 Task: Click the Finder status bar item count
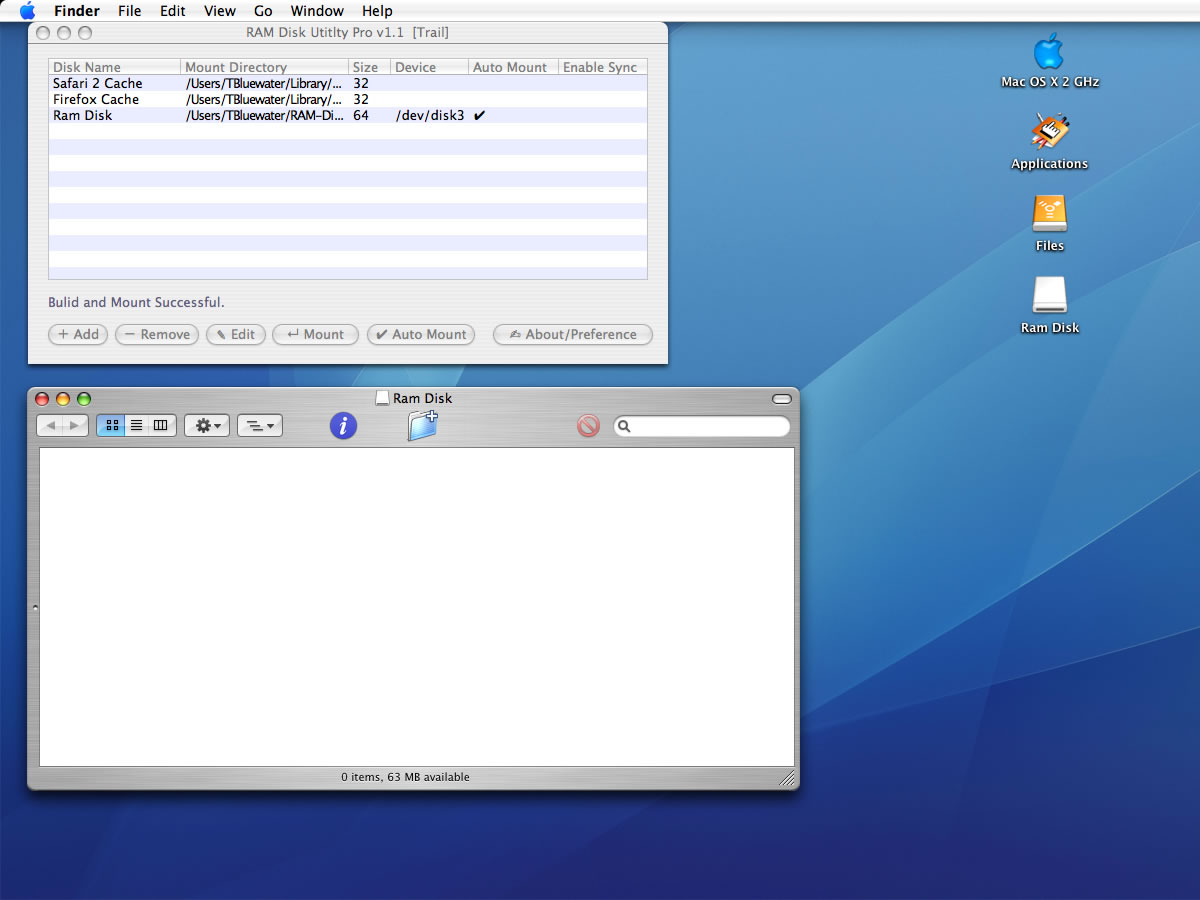pyautogui.click(x=405, y=777)
